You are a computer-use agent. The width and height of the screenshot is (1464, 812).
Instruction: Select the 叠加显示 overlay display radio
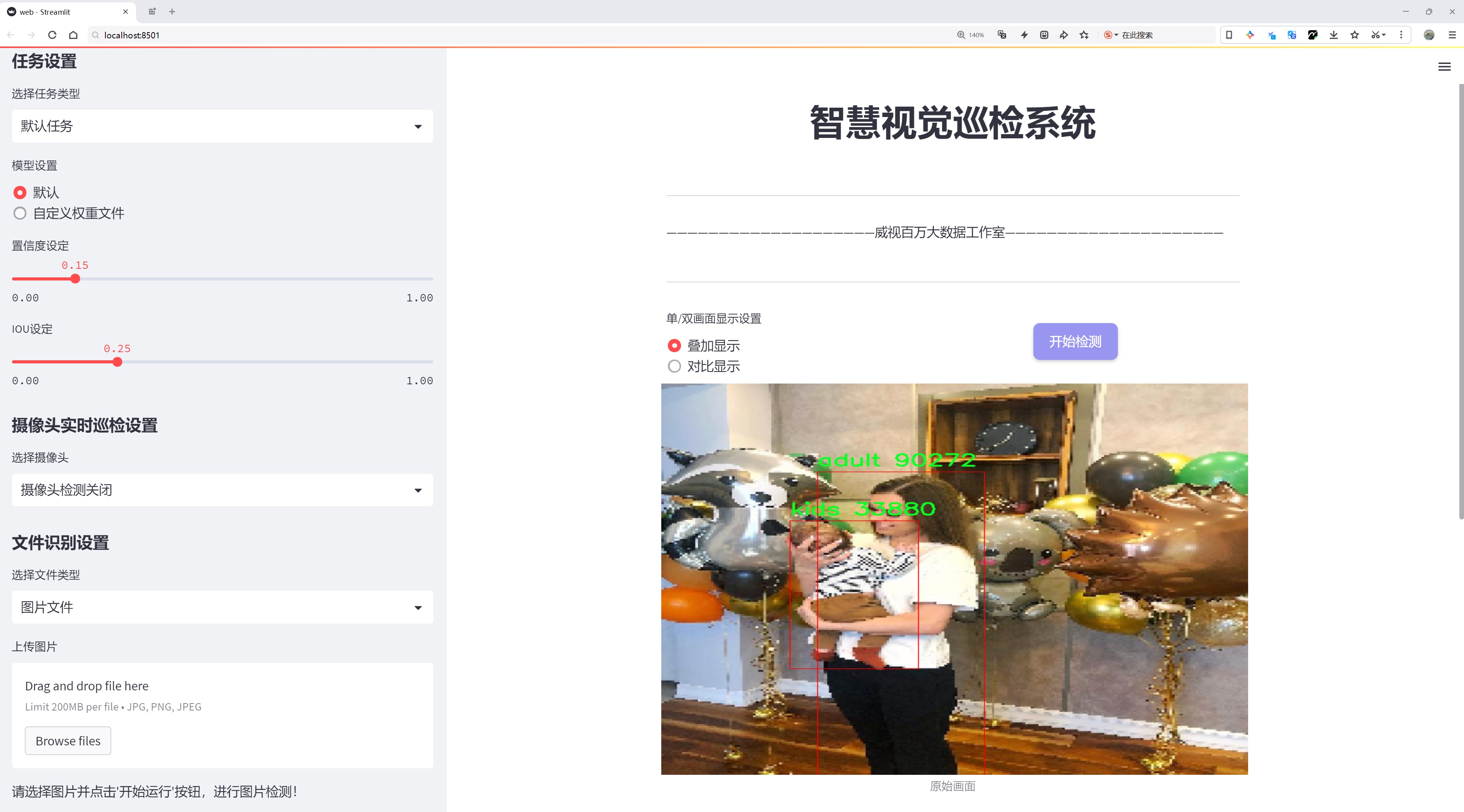click(674, 345)
